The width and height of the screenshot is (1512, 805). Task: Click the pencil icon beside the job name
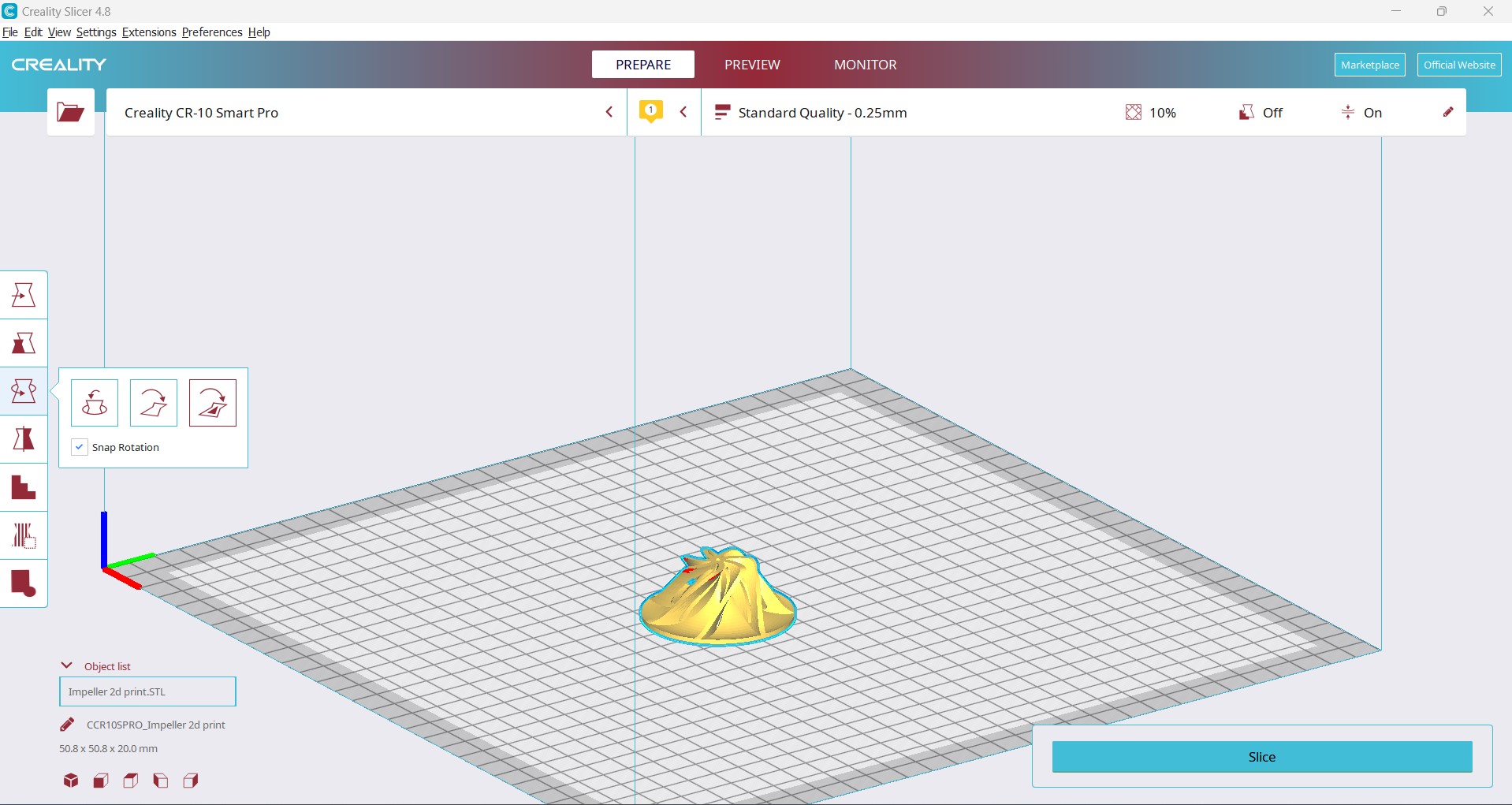pyautogui.click(x=68, y=725)
